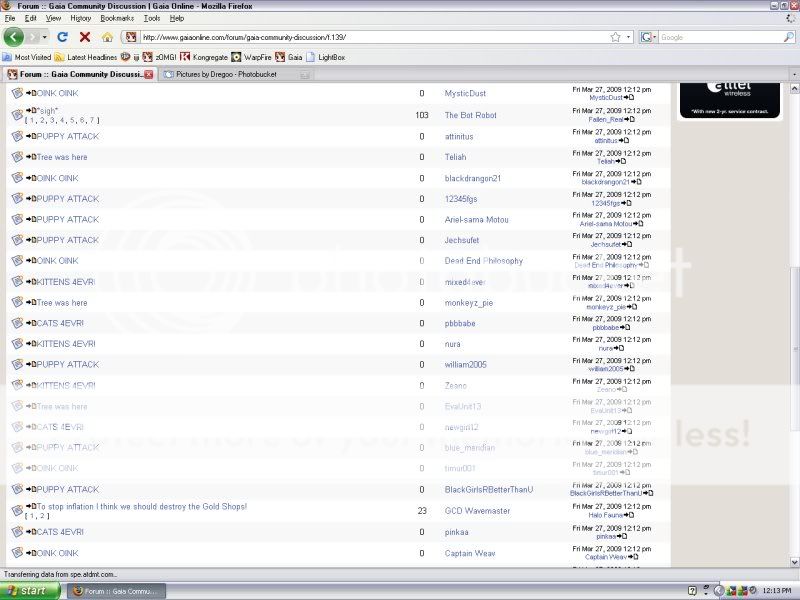View profile of GCD Wavemaster
Screen dimensions: 800x600
click(x=477, y=511)
